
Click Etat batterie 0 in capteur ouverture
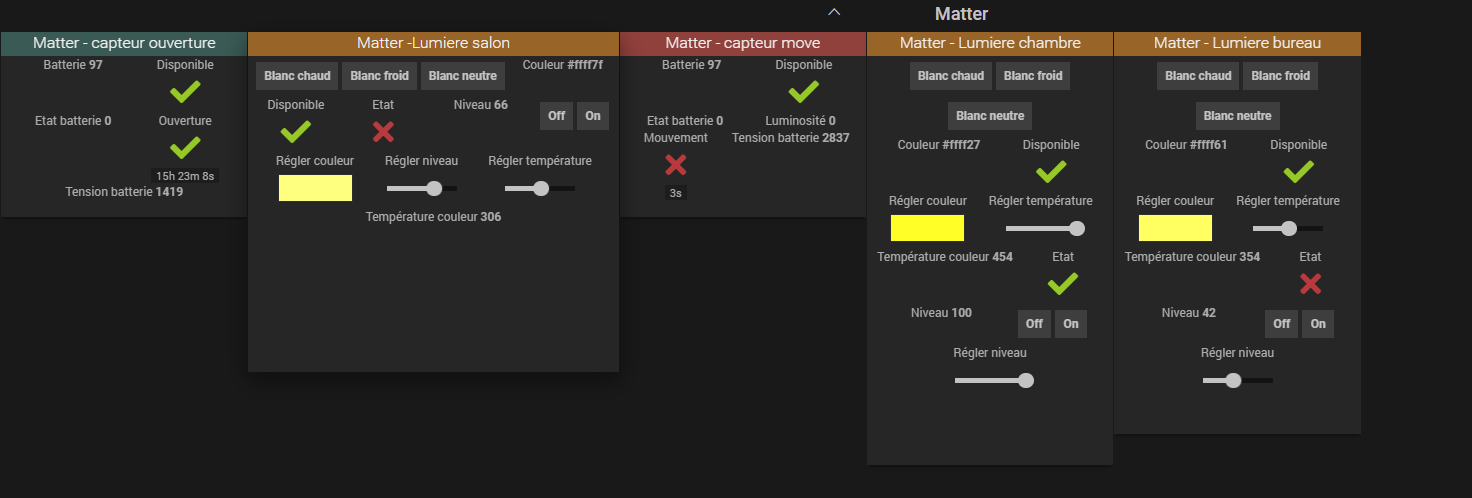[x=73, y=121]
